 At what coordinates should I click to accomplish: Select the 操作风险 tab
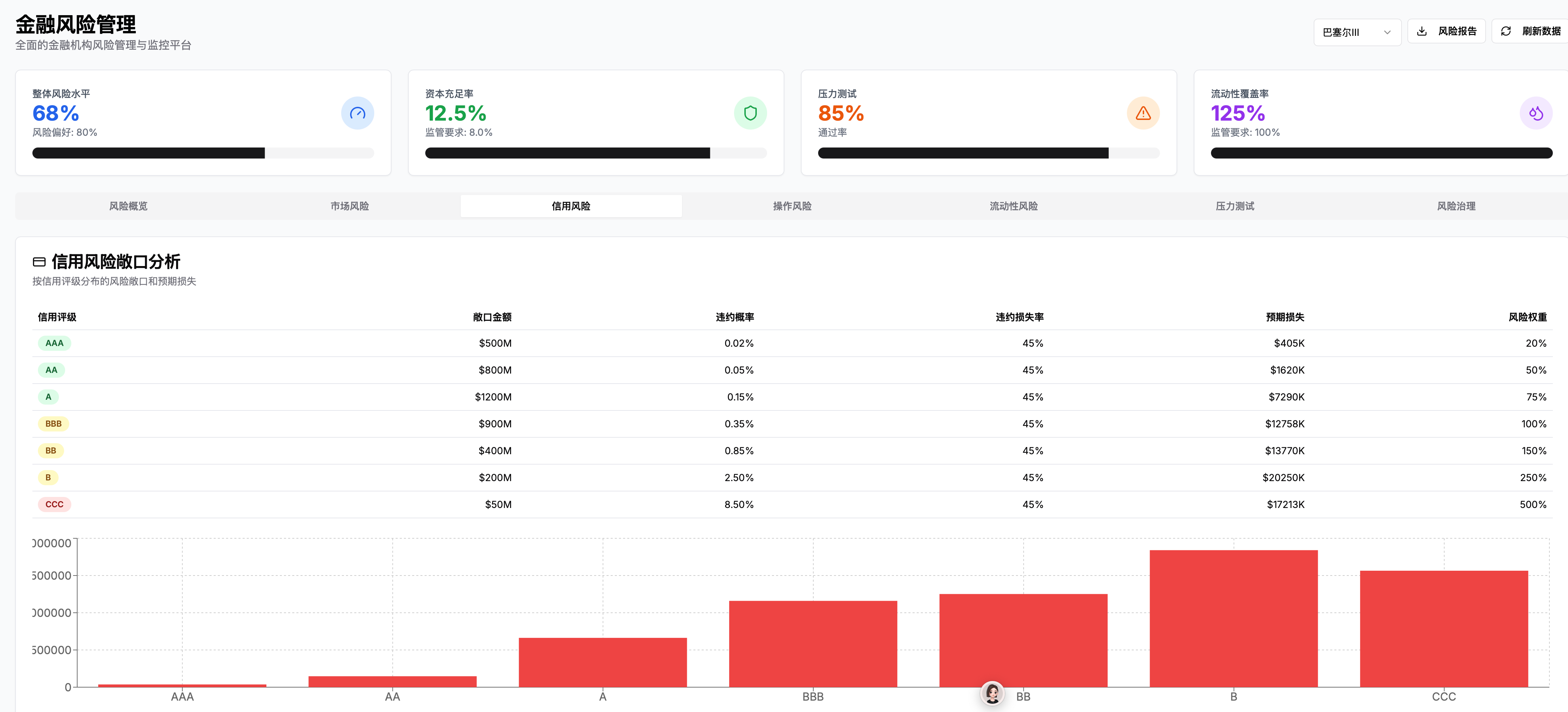point(792,206)
